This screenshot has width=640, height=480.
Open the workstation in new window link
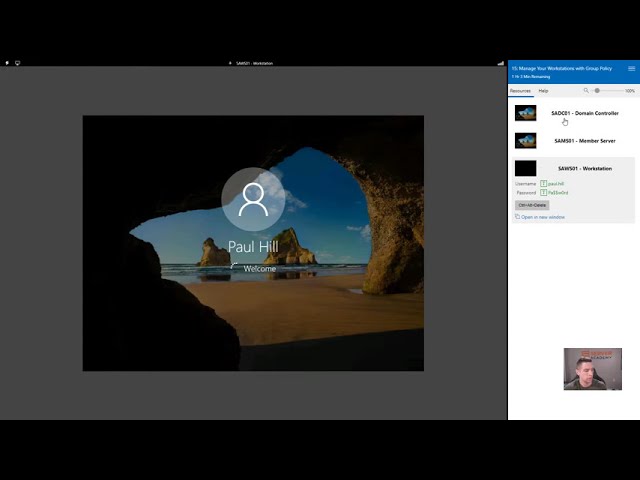coord(543,217)
